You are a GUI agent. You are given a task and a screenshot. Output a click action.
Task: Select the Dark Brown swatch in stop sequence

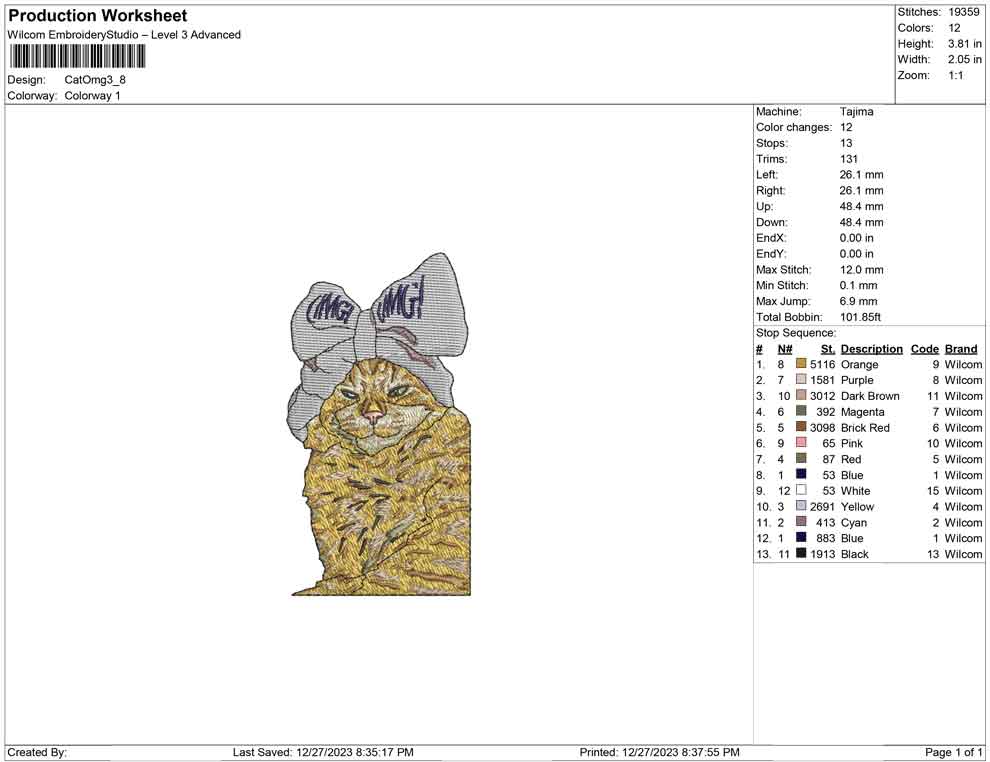coord(799,396)
